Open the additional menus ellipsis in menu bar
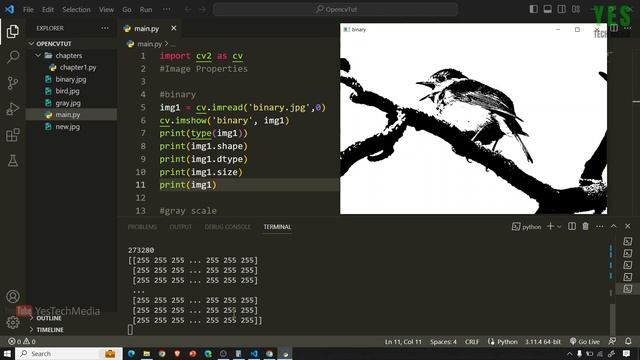This screenshot has width=640, height=360. (167, 9)
